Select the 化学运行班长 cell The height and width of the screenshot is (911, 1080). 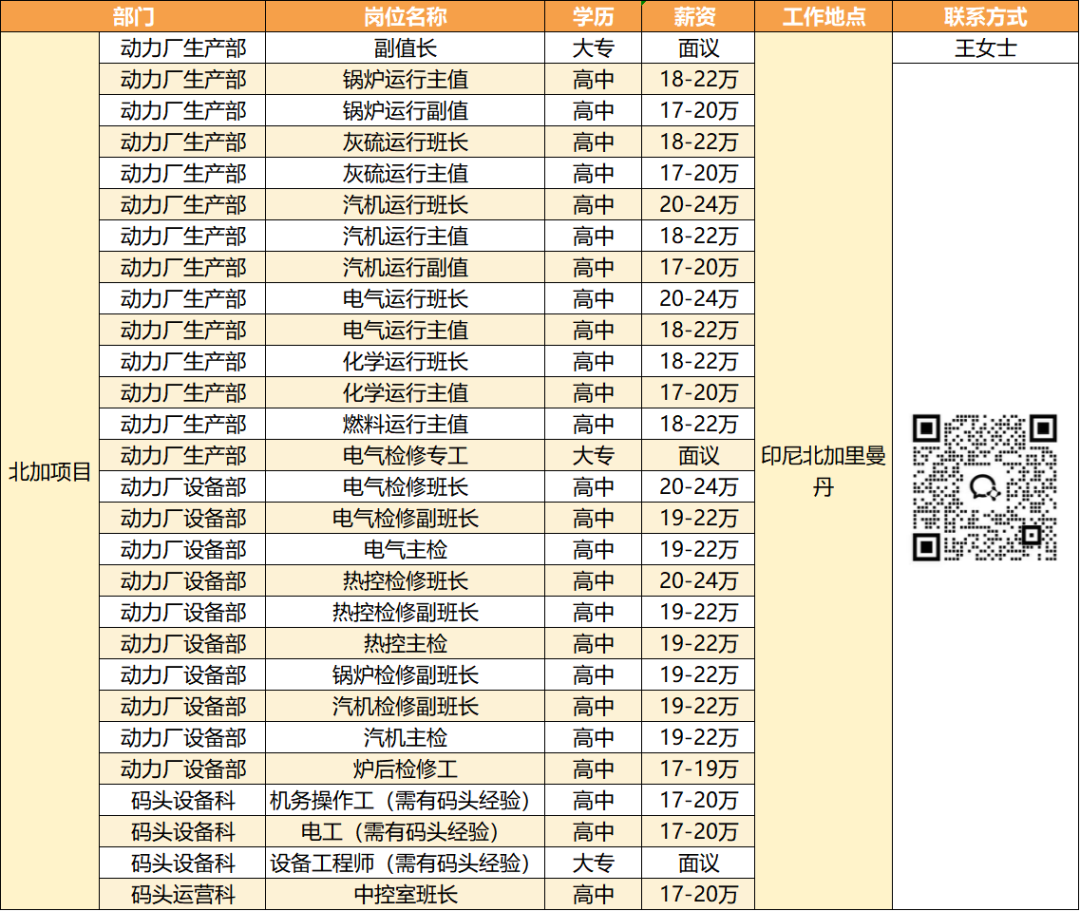(x=405, y=362)
